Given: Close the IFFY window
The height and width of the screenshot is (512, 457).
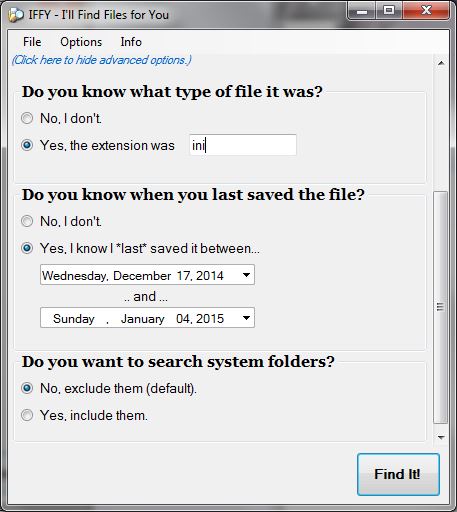Looking at the screenshot, I should coord(426,11).
